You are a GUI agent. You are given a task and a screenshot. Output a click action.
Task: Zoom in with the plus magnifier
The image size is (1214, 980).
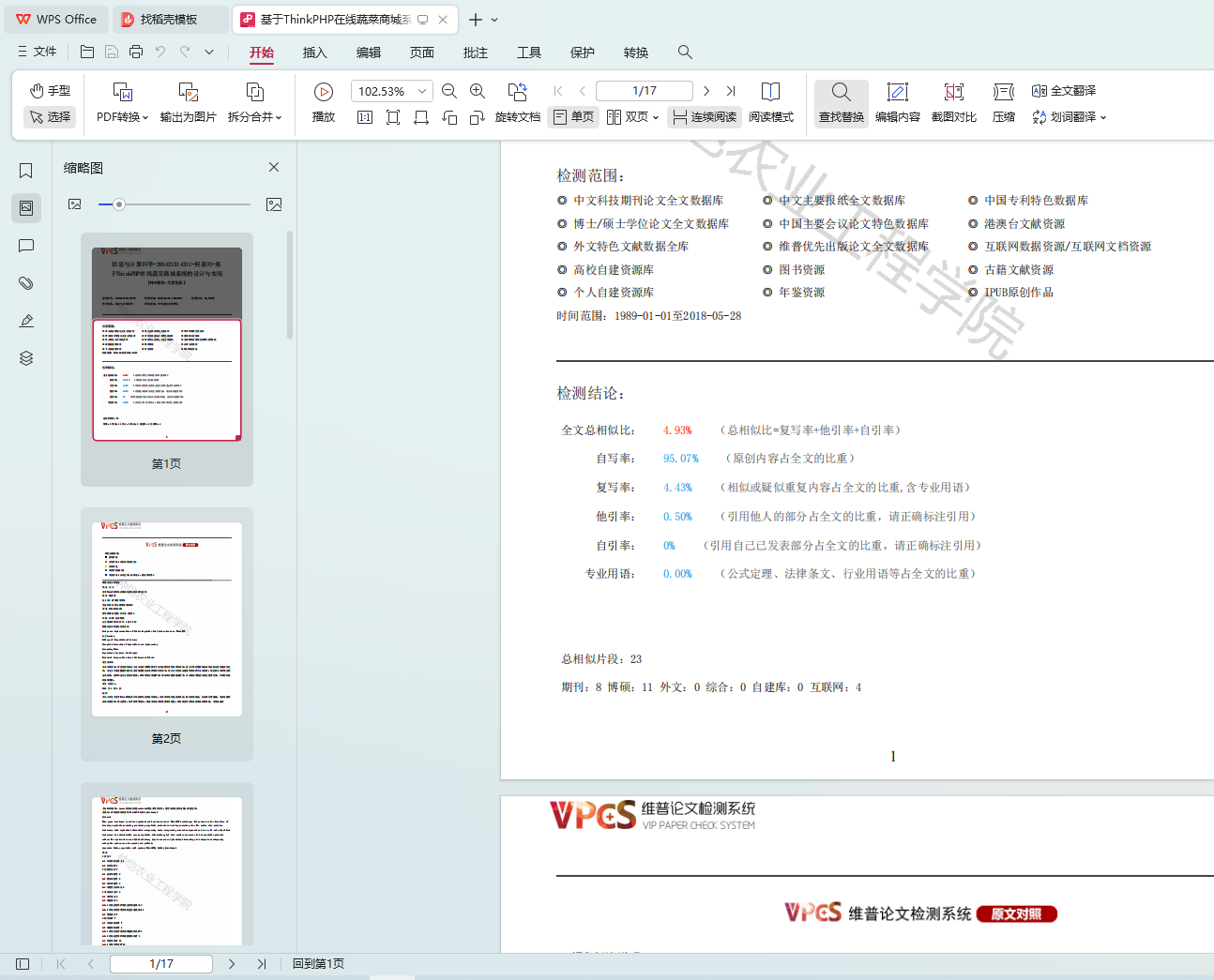[x=478, y=91]
